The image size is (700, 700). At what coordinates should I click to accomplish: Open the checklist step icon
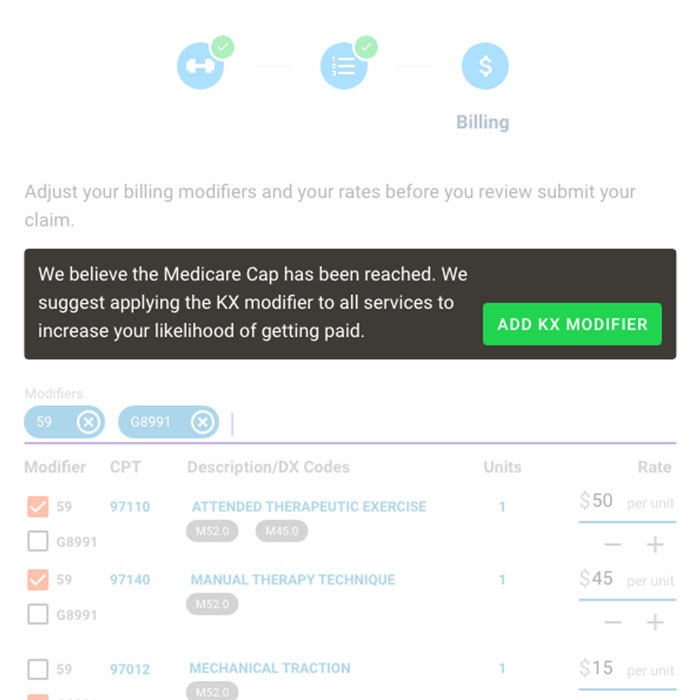tap(344, 66)
